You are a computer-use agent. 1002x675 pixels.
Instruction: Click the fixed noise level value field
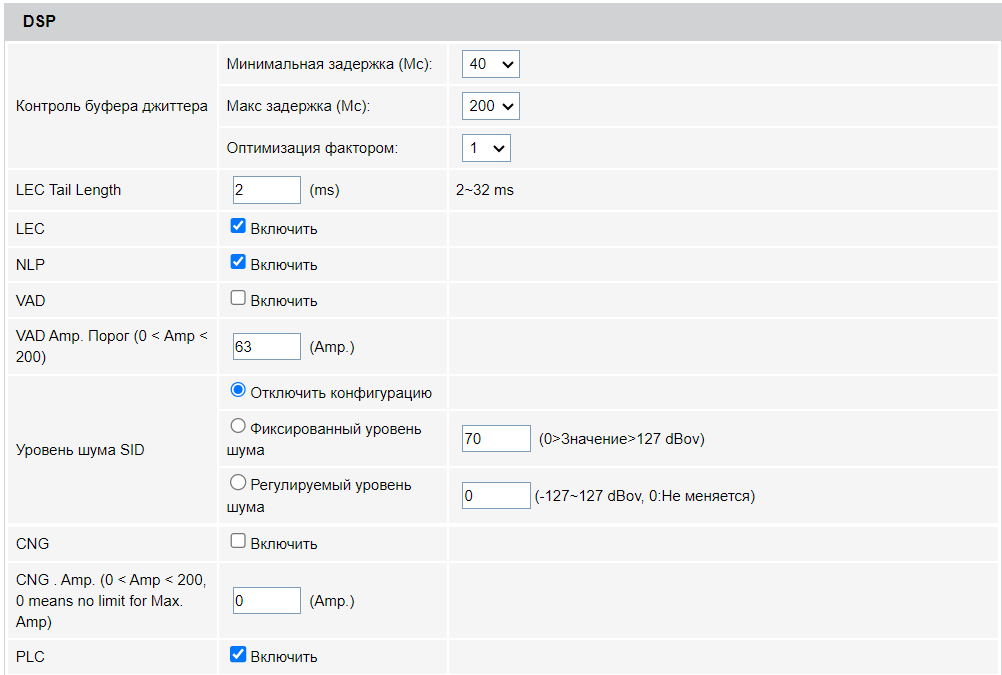click(496, 438)
